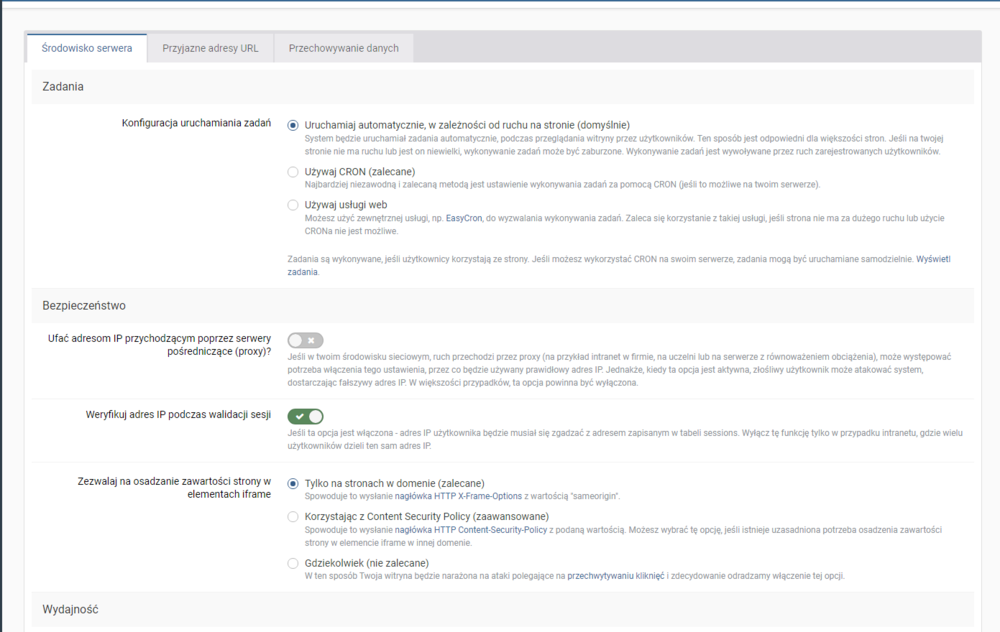Screen dimensions: 1000x632
Task: Click the Bezpieczeństwo section header
Action: point(84,305)
